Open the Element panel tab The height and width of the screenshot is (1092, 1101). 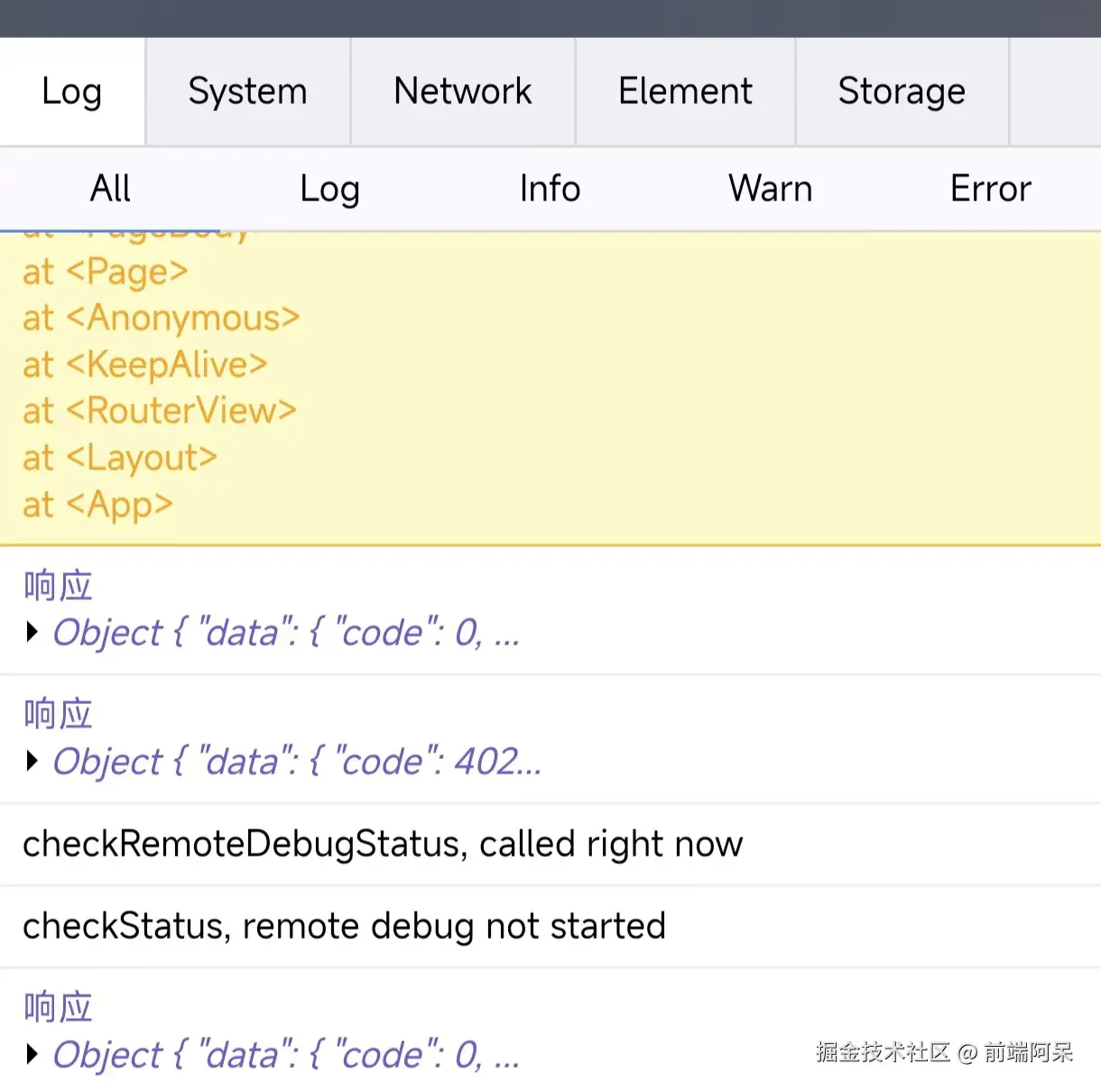point(685,91)
